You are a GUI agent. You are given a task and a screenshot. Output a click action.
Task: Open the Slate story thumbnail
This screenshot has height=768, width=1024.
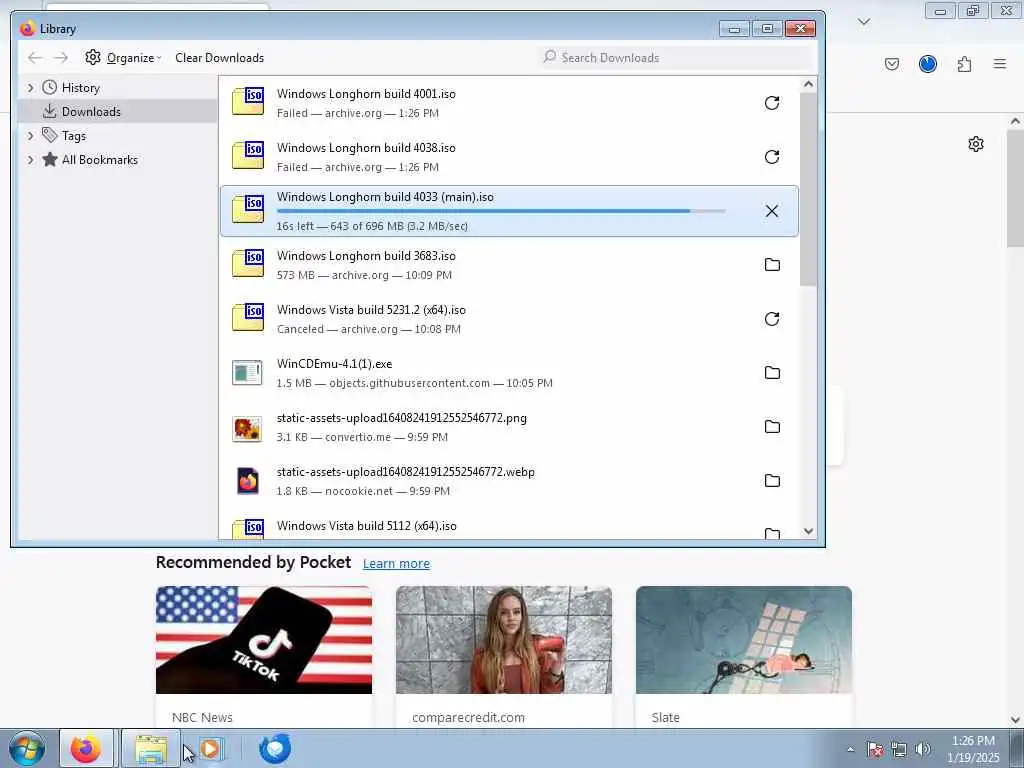coord(744,640)
